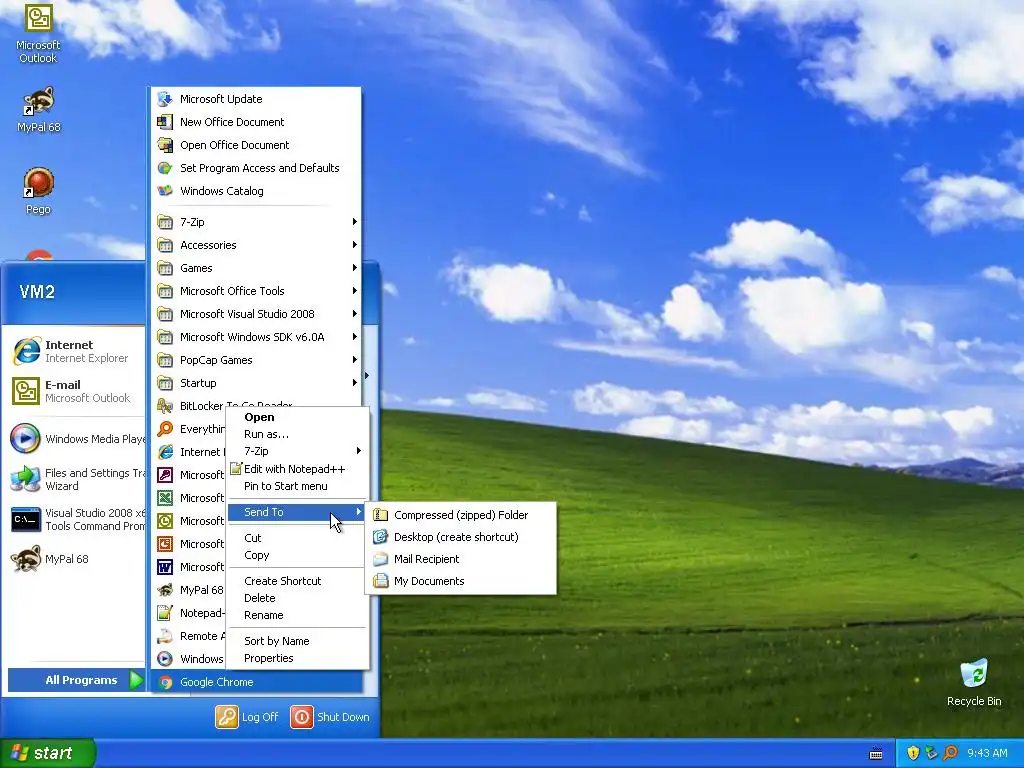Launch Everything search from All Programs

(x=189, y=429)
